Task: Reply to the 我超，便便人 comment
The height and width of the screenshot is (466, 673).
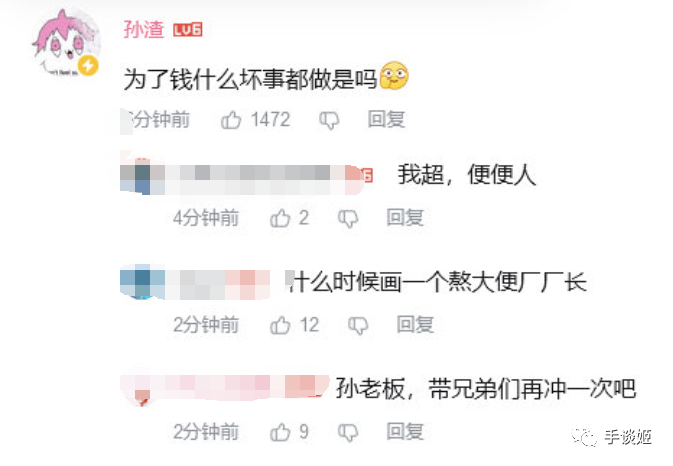Action: (x=405, y=218)
